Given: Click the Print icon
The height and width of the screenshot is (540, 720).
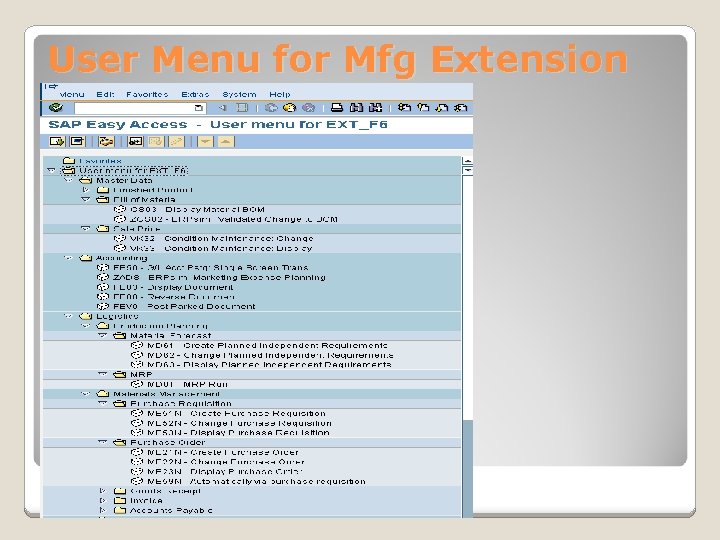Looking at the screenshot, I should click(x=337, y=107).
